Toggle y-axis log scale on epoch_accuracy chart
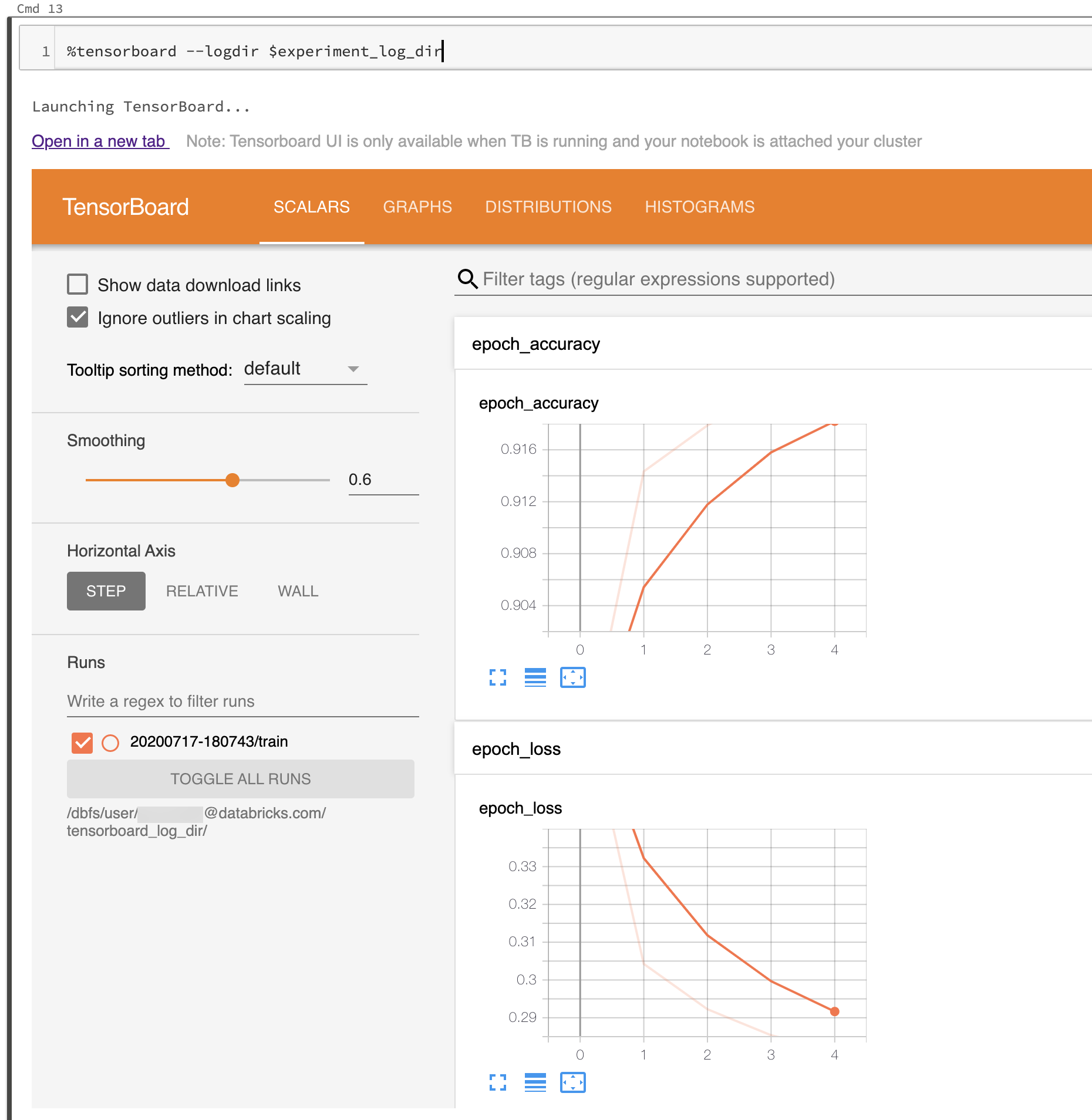This screenshot has width=1092, height=1120. point(536,677)
